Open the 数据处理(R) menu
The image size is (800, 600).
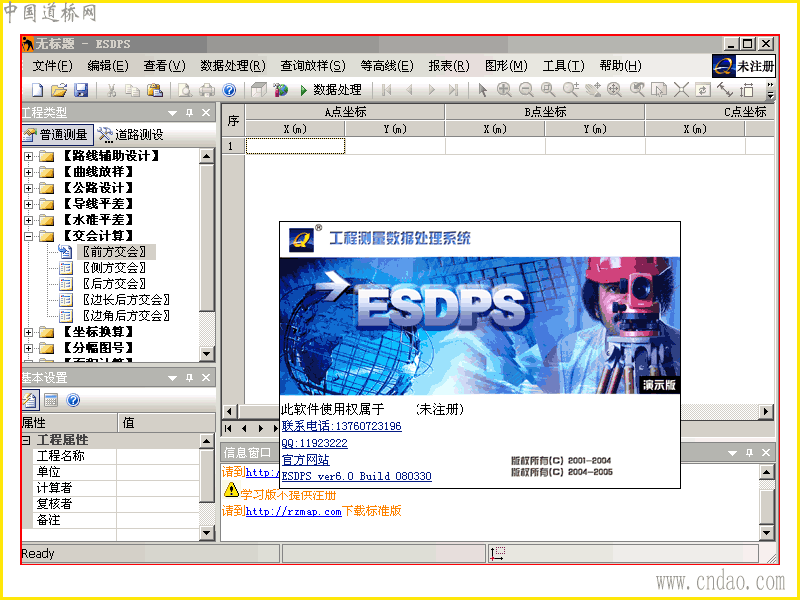pos(233,66)
